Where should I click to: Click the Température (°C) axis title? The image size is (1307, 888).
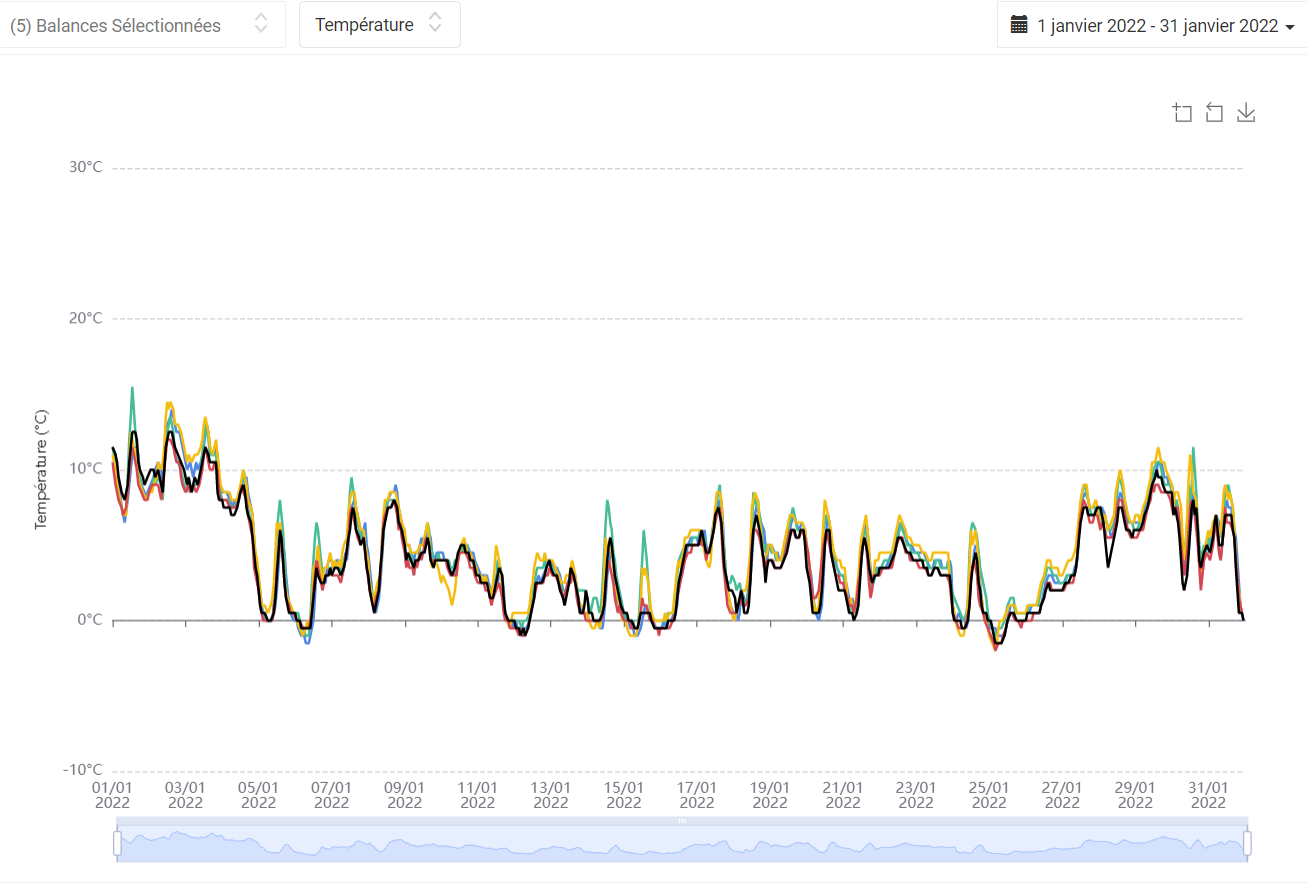[41, 469]
